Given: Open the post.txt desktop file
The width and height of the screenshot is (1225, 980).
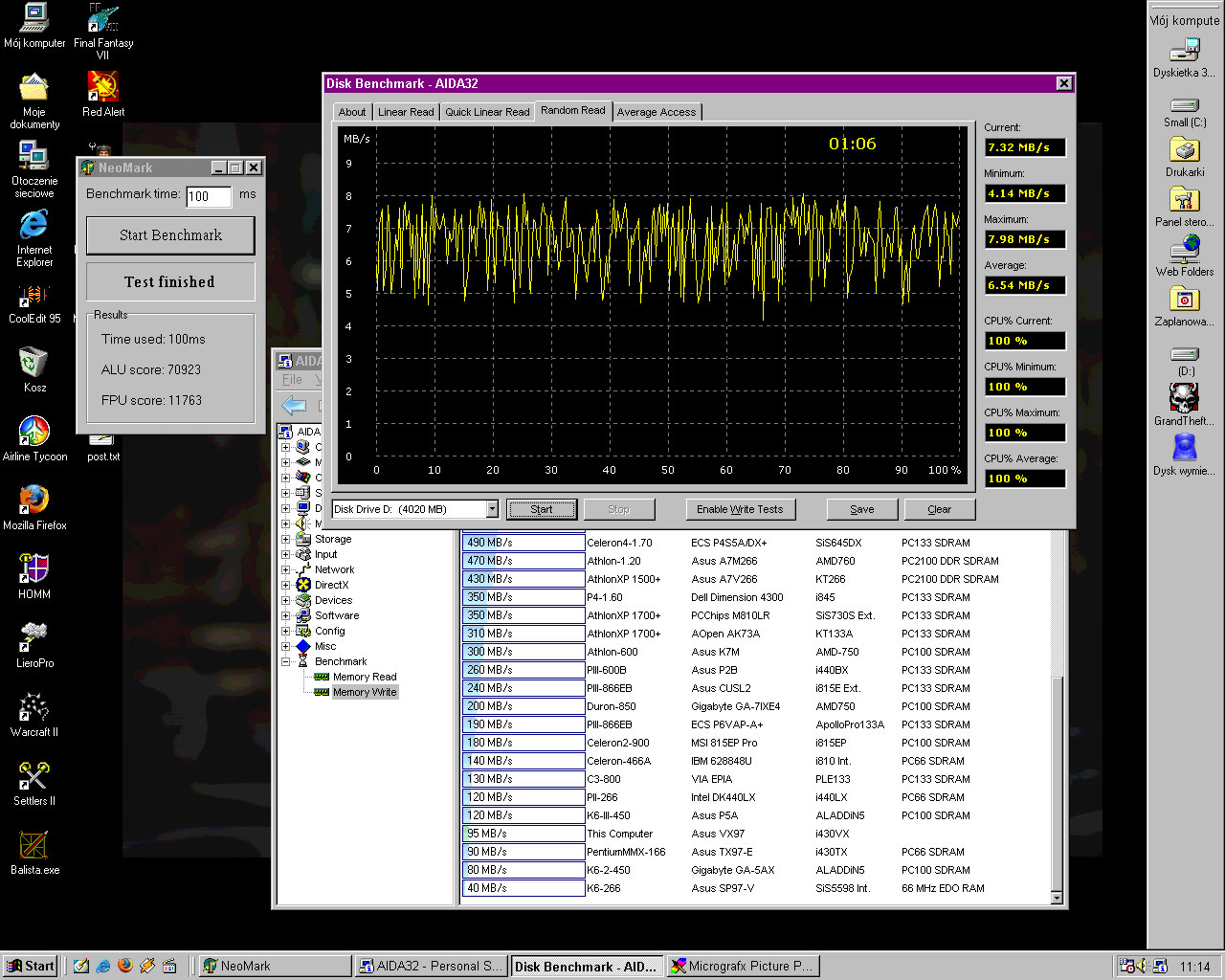Looking at the screenshot, I should pos(102,447).
